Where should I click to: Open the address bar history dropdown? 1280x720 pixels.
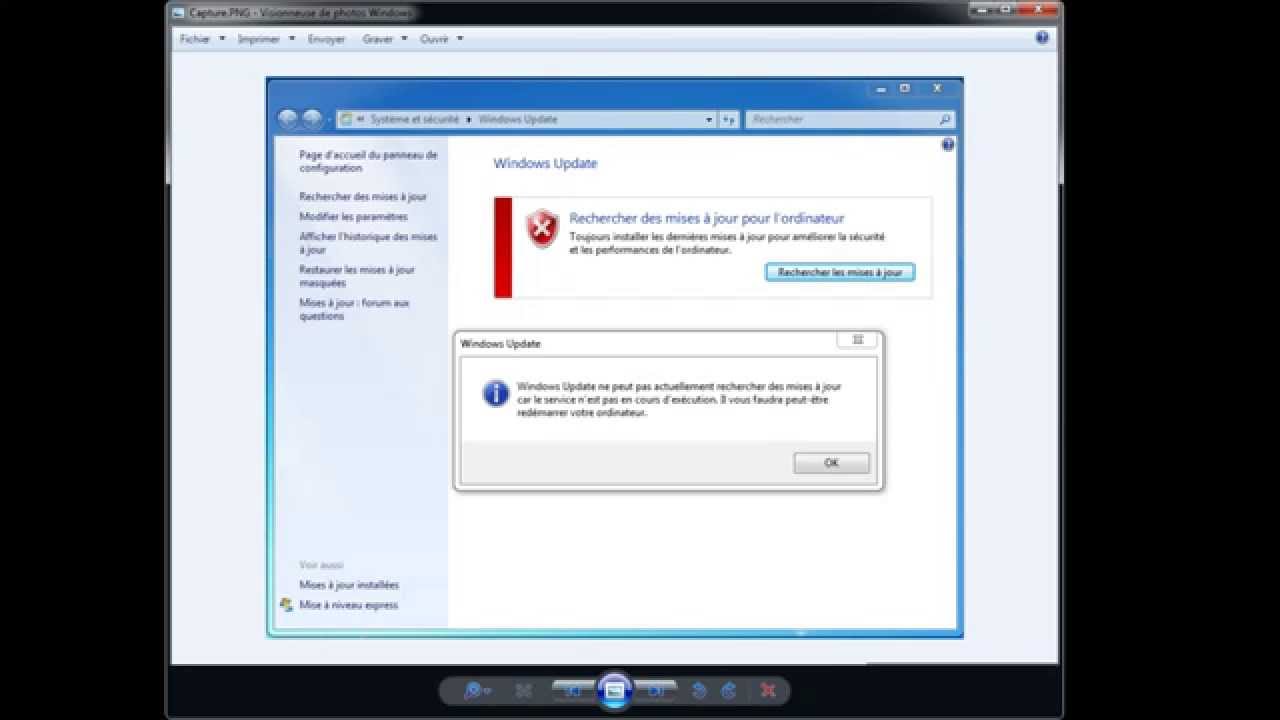[709, 119]
